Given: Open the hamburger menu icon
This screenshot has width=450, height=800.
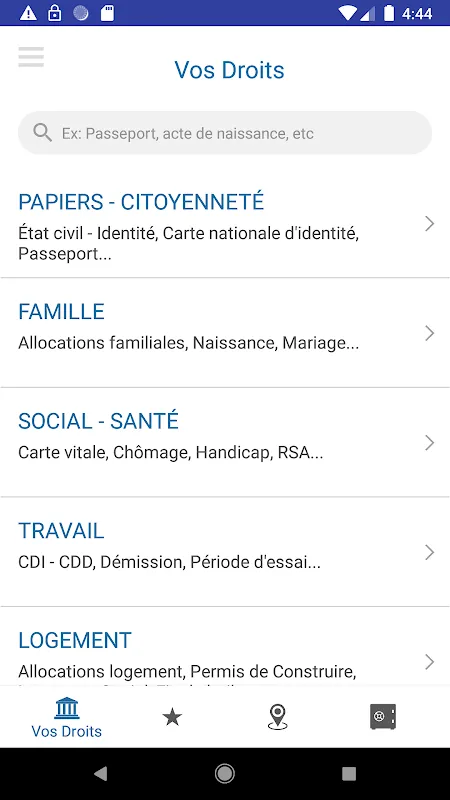Looking at the screenshot, I should click(31, 57).
